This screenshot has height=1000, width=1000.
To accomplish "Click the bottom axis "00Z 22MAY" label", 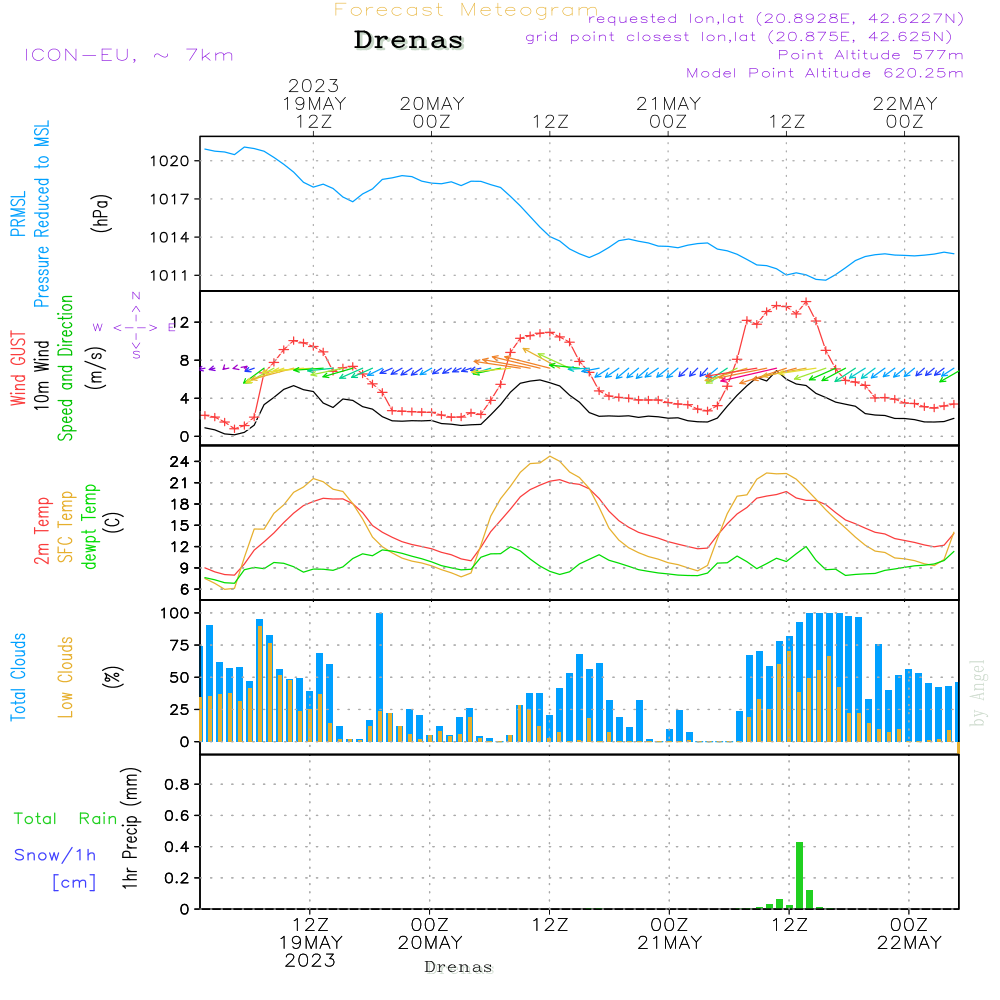I will click(909, 934).
